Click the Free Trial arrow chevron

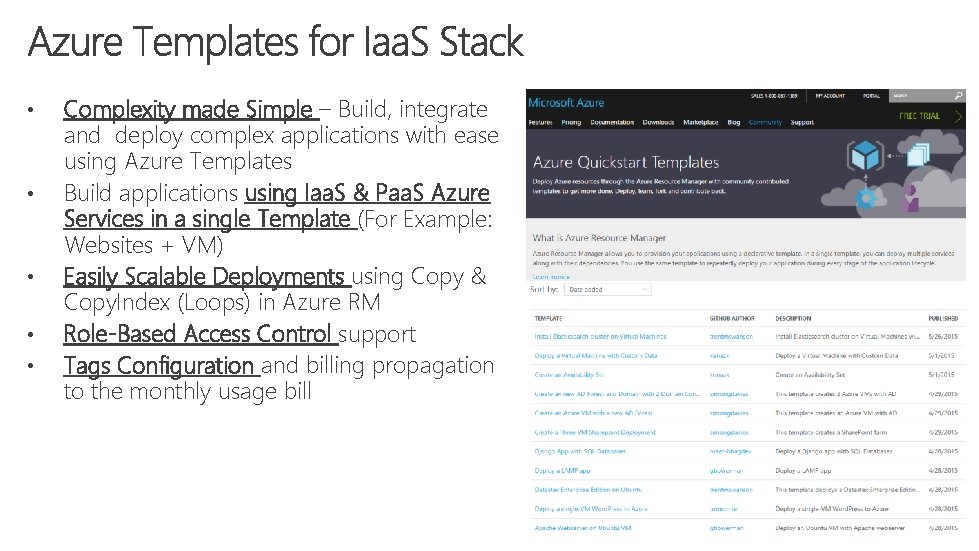959,116
